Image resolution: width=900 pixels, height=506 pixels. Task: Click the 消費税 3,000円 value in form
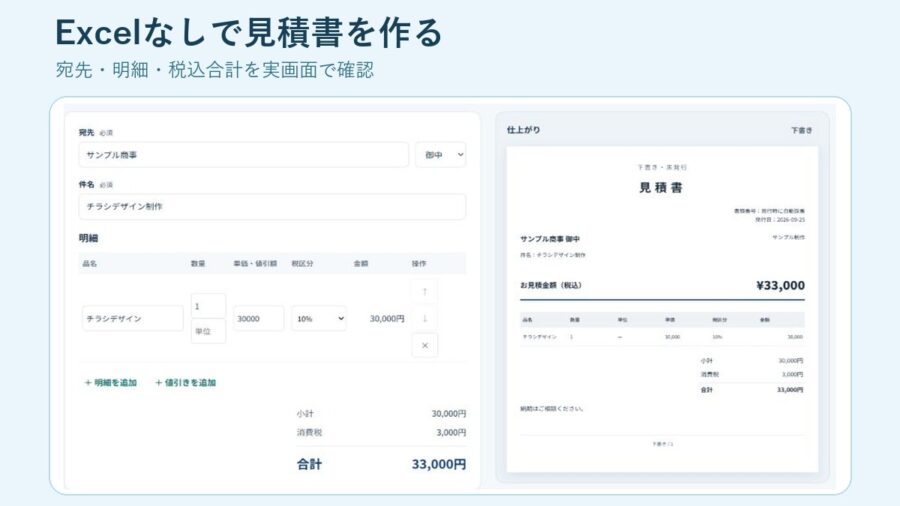451,433
